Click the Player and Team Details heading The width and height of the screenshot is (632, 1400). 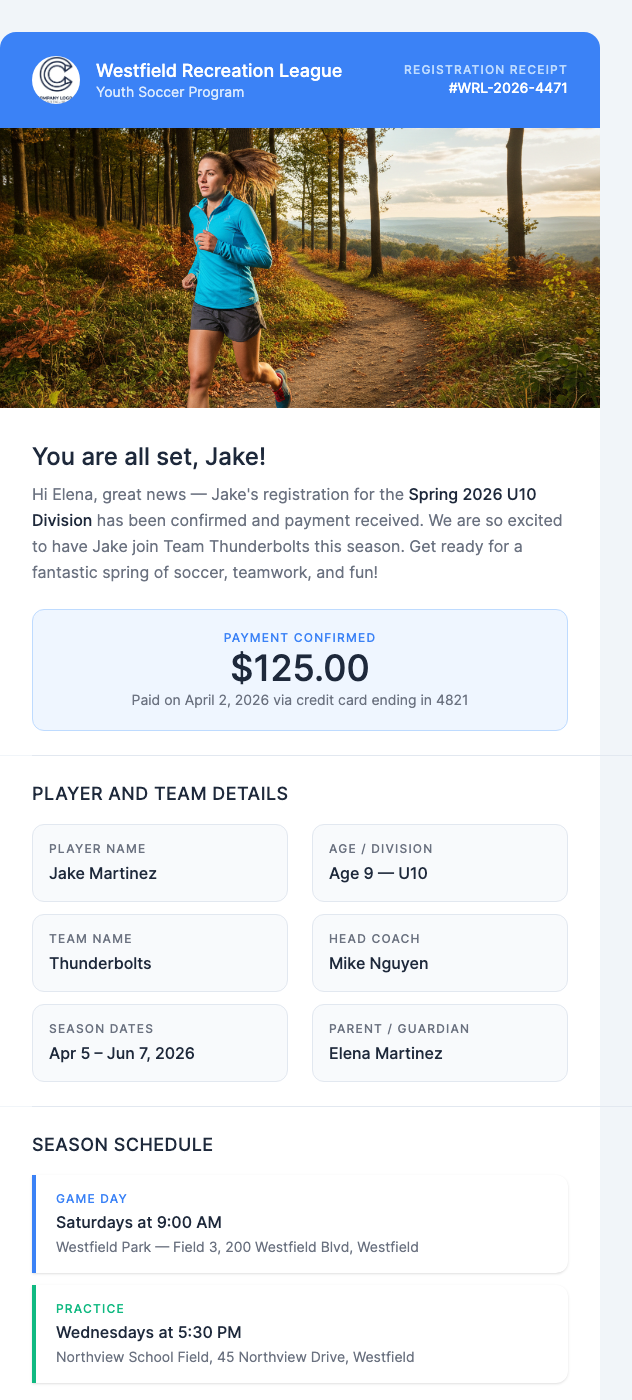160,794
